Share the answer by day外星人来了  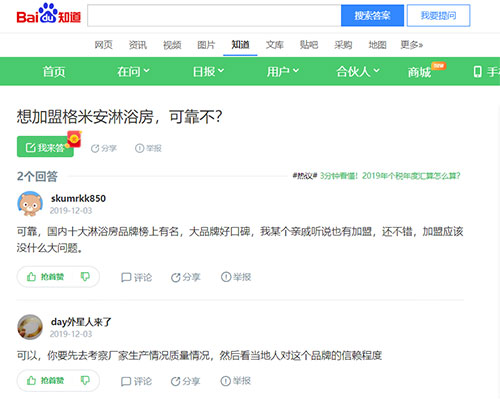(x=185, y=381)
